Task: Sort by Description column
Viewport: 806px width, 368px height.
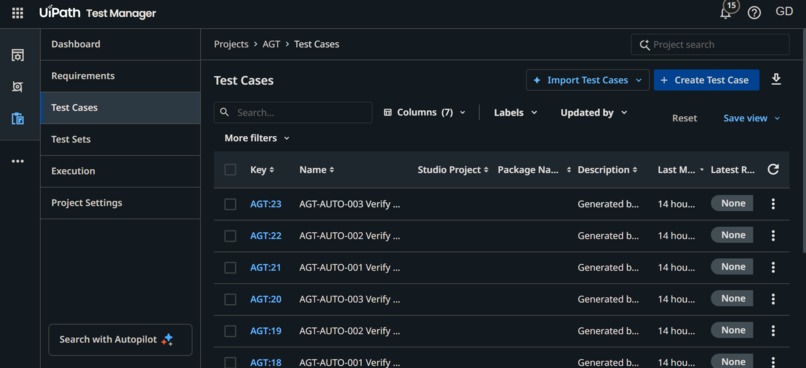Action: (608, 170)
